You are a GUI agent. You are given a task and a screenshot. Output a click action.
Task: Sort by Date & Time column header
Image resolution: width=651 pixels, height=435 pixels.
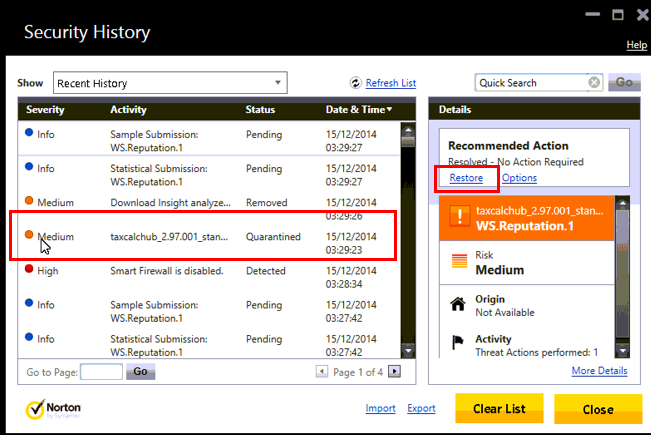(x=358, y=109)
